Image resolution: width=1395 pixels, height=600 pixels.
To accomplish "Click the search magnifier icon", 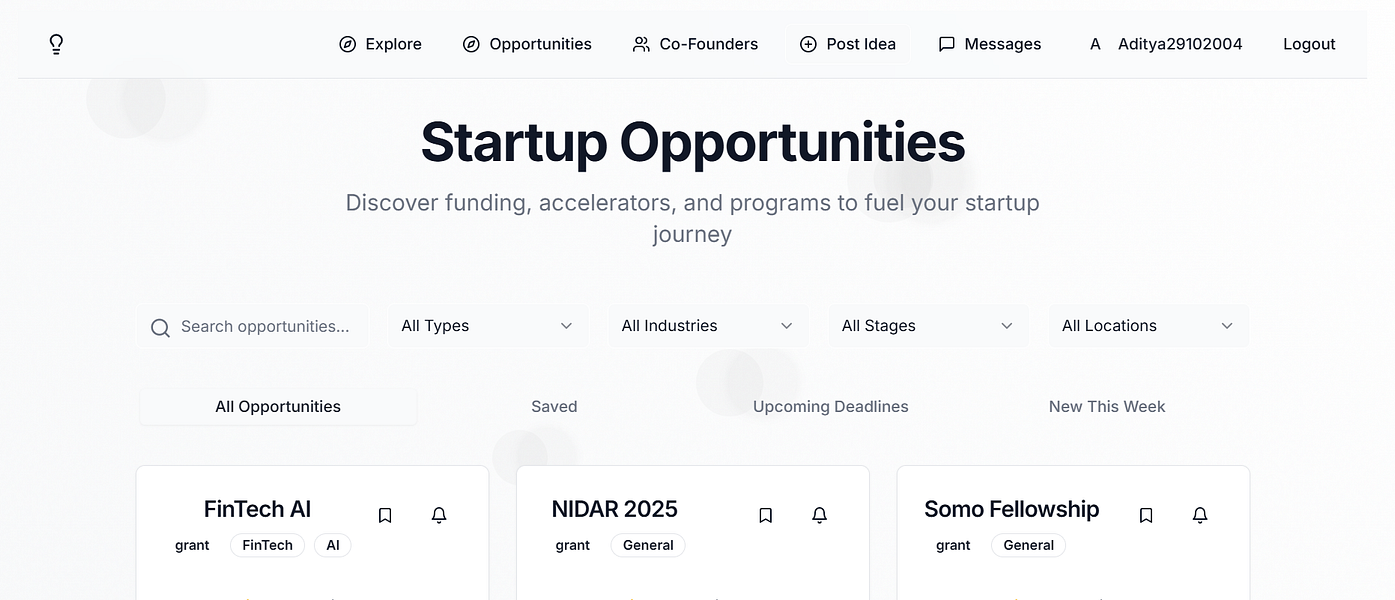I will pyautogui.click(x=160, y=327).
